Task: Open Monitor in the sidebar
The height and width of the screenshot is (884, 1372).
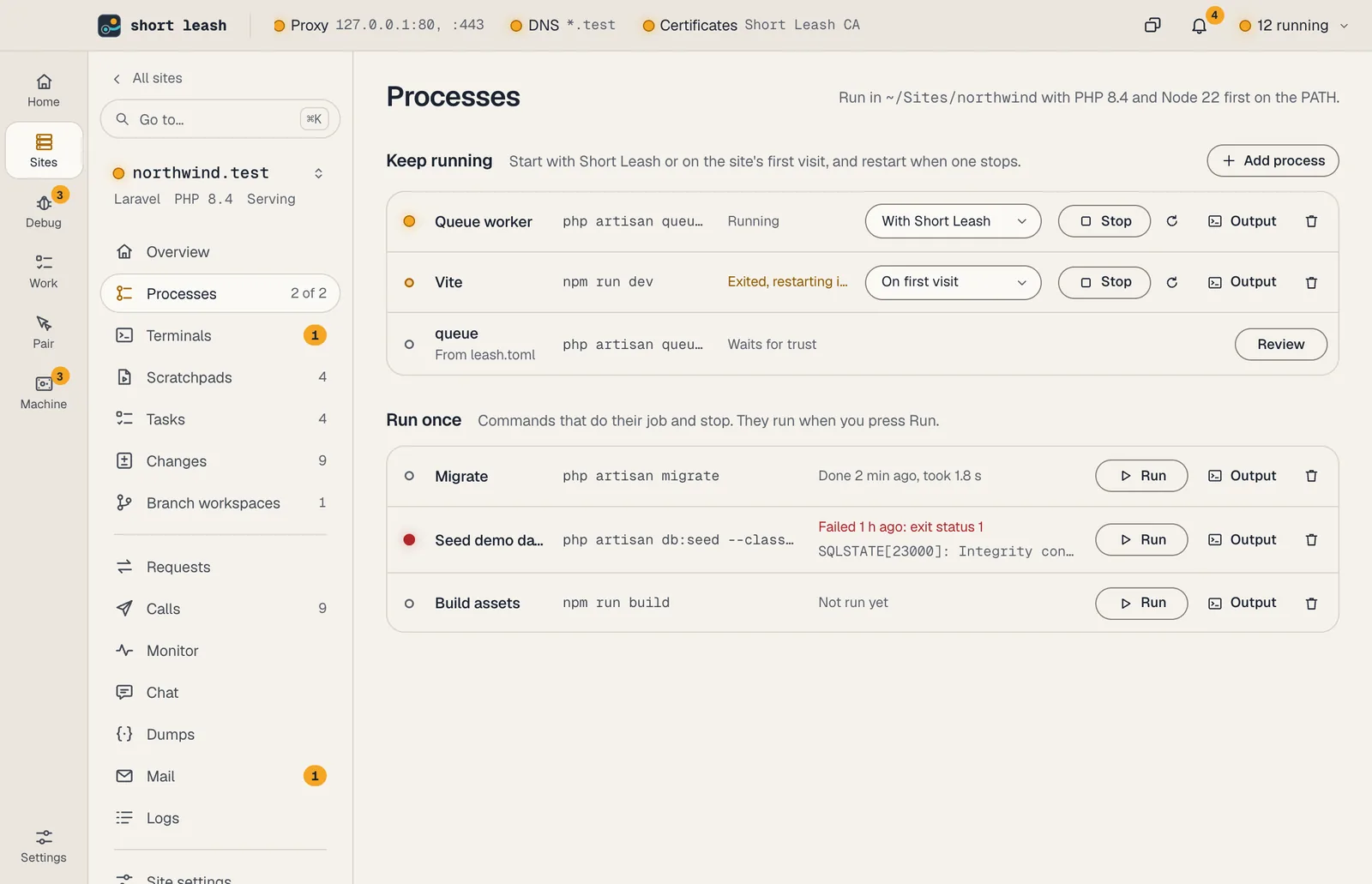Action: [x=220, y=651]
